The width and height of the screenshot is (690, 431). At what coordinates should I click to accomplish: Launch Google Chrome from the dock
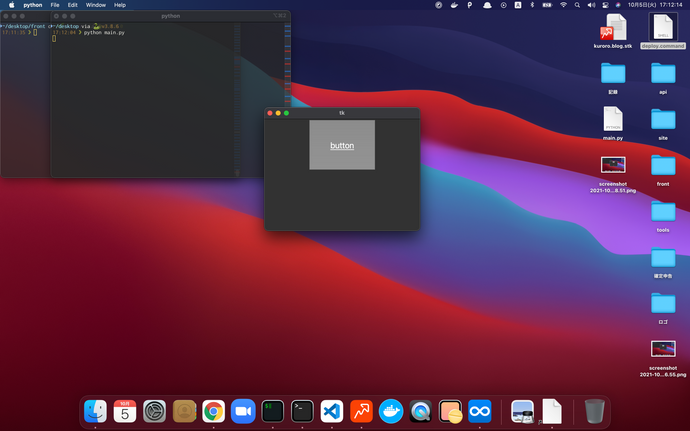pos(213,411)
